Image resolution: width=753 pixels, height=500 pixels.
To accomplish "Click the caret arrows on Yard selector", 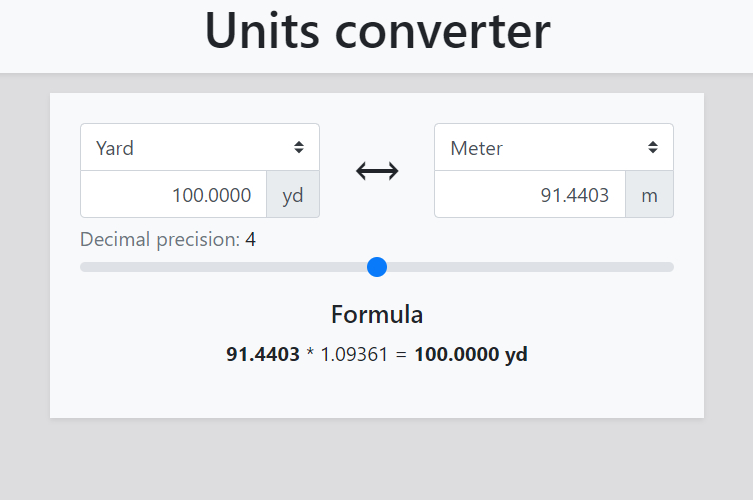I will (299, 148).
